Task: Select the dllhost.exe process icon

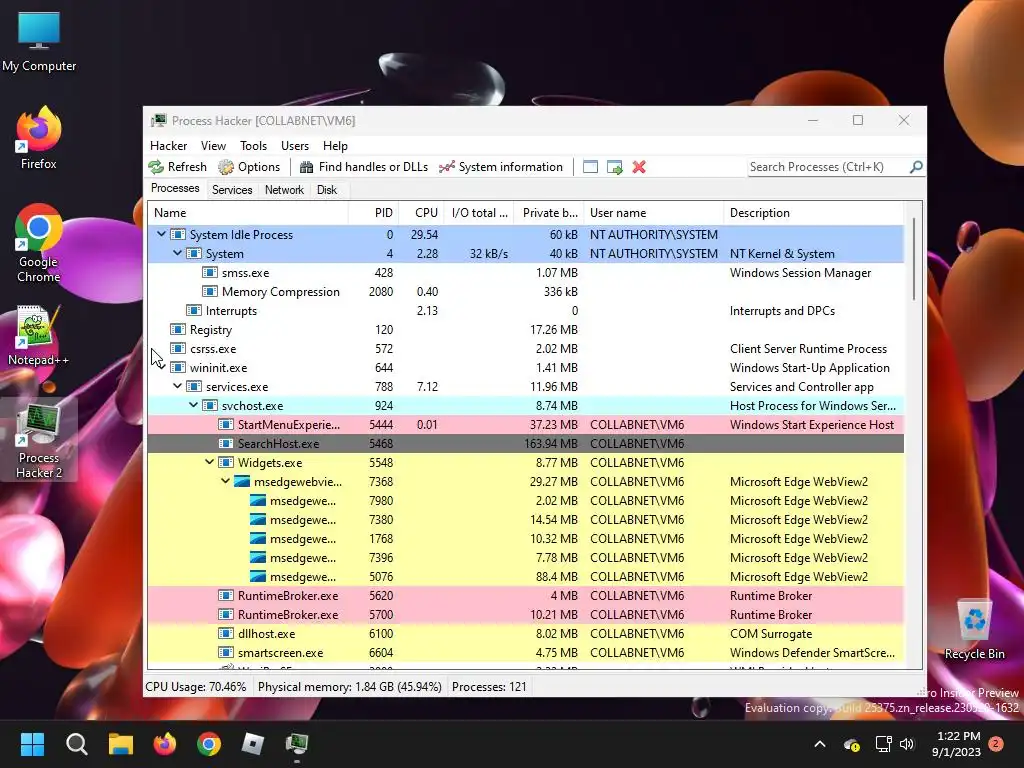Action: coord(226,633)
